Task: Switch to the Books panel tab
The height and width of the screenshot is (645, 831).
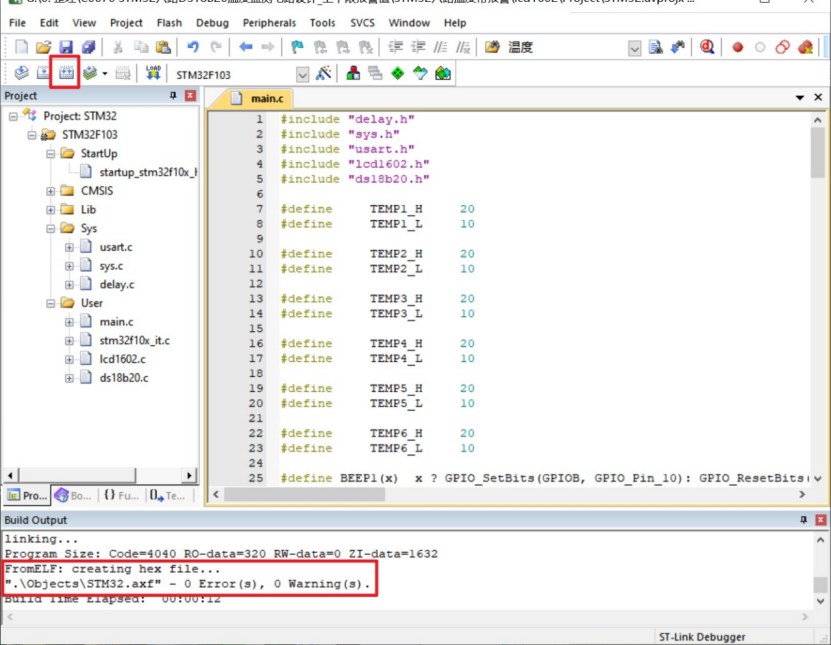Action: (x=73, y=495)
